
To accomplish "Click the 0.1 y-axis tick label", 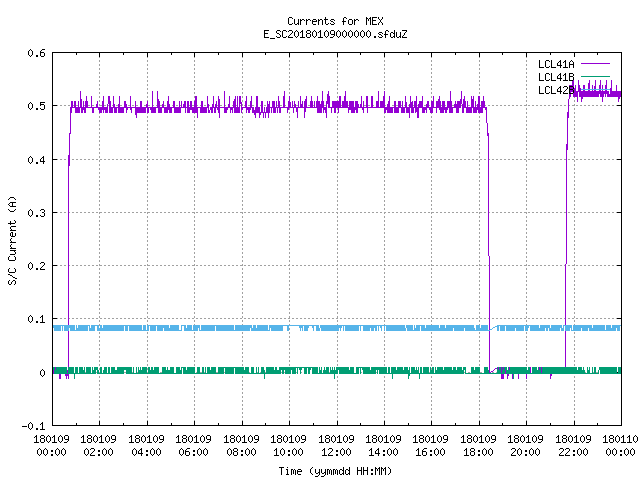I will (37, 319).
